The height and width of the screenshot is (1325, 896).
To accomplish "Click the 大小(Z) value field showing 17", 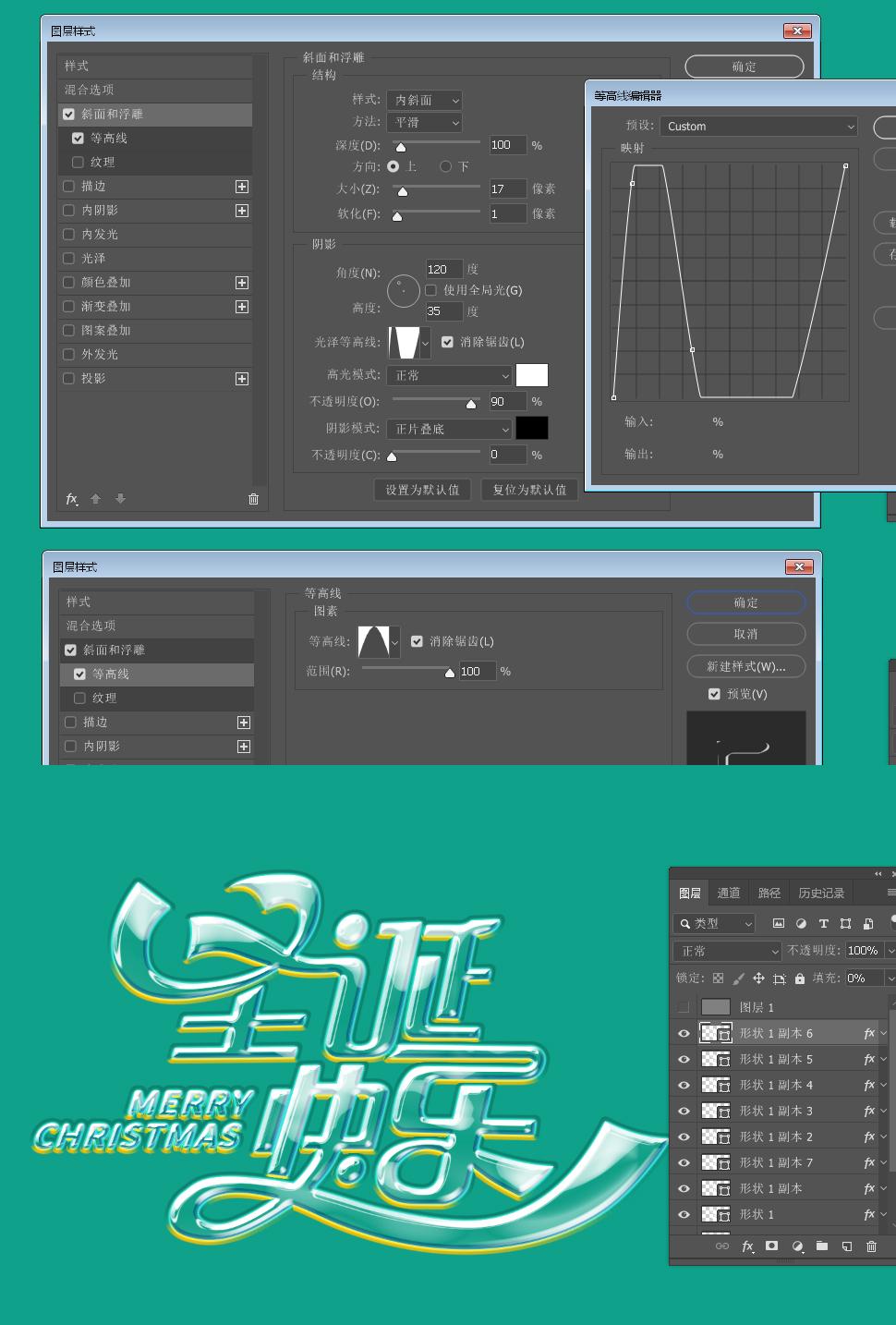I will [x=508, y=189].
